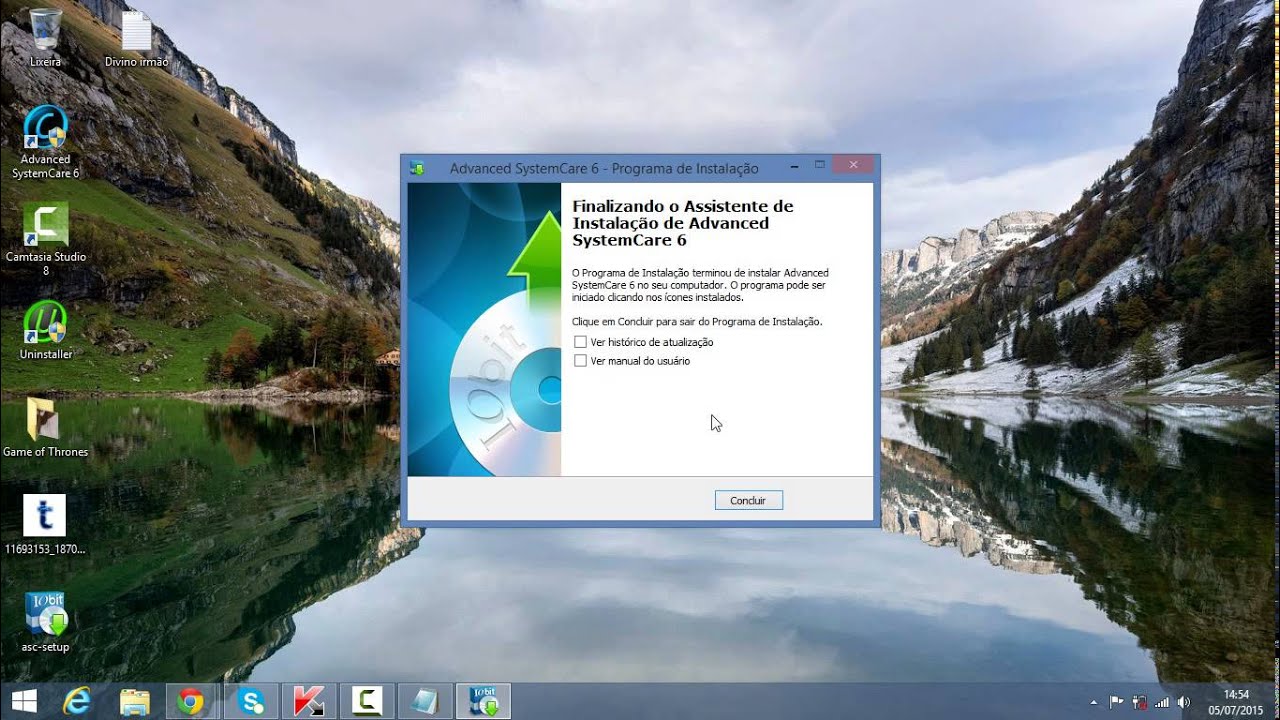Open Camtasia from taskbar
Viewport: 1280px width, 720px height.
click(365, 701)
